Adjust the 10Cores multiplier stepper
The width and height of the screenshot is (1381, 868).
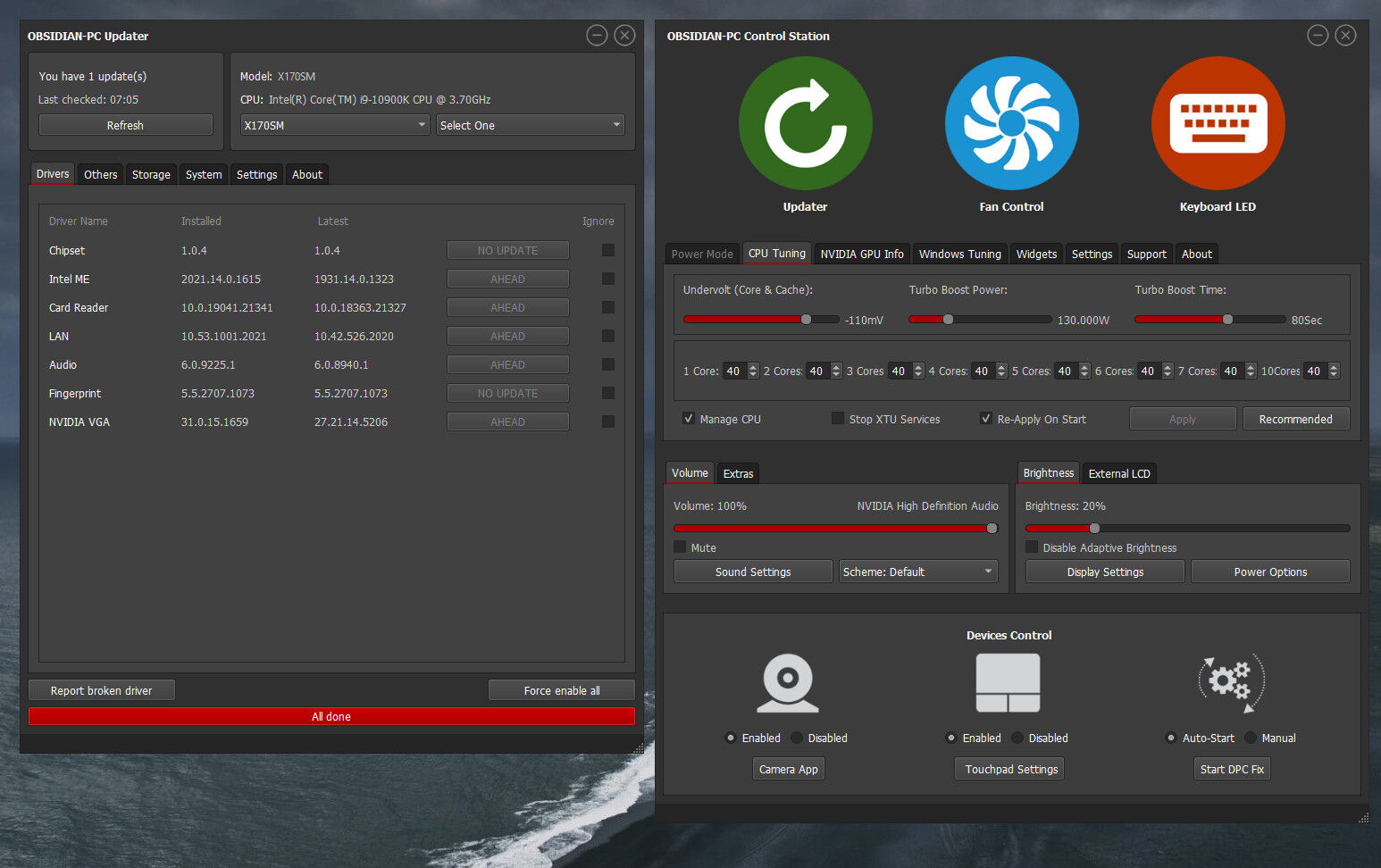coord(1334,371)
